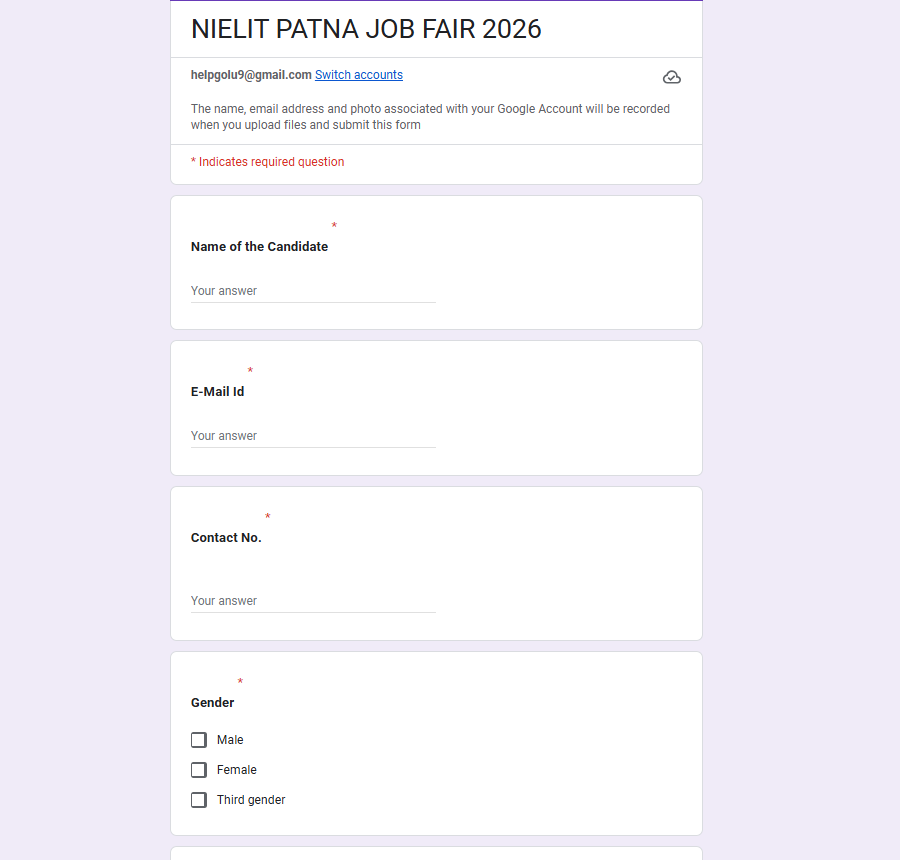Click the 'Name of the Candidate' question label
Image resolution: width=900 pixels, height=860 pixels.
click(x=259, y=247)
